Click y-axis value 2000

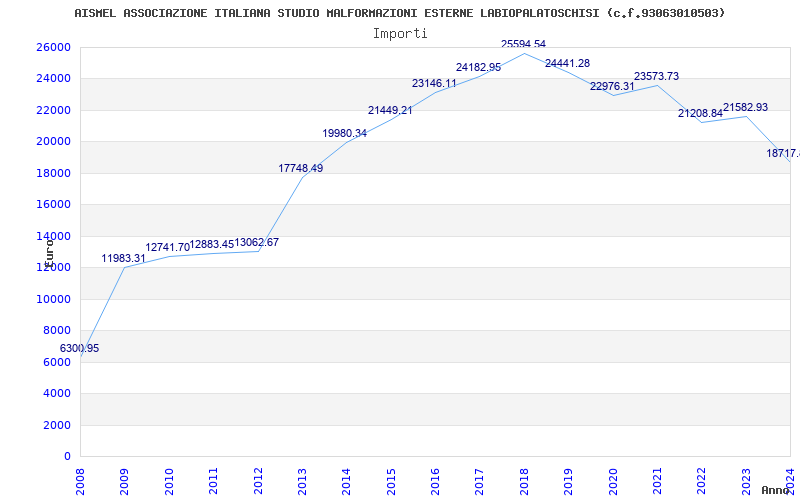(x=57, y=426)
